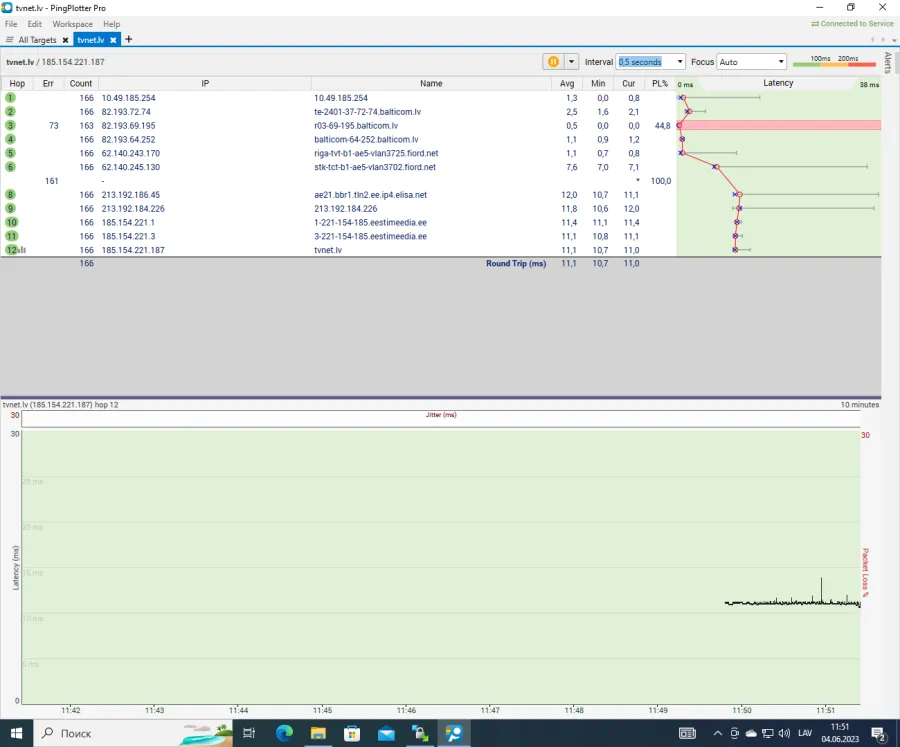Select hop 9 green circle icon
Screen dimensions: 900x747
coord(10,208)
